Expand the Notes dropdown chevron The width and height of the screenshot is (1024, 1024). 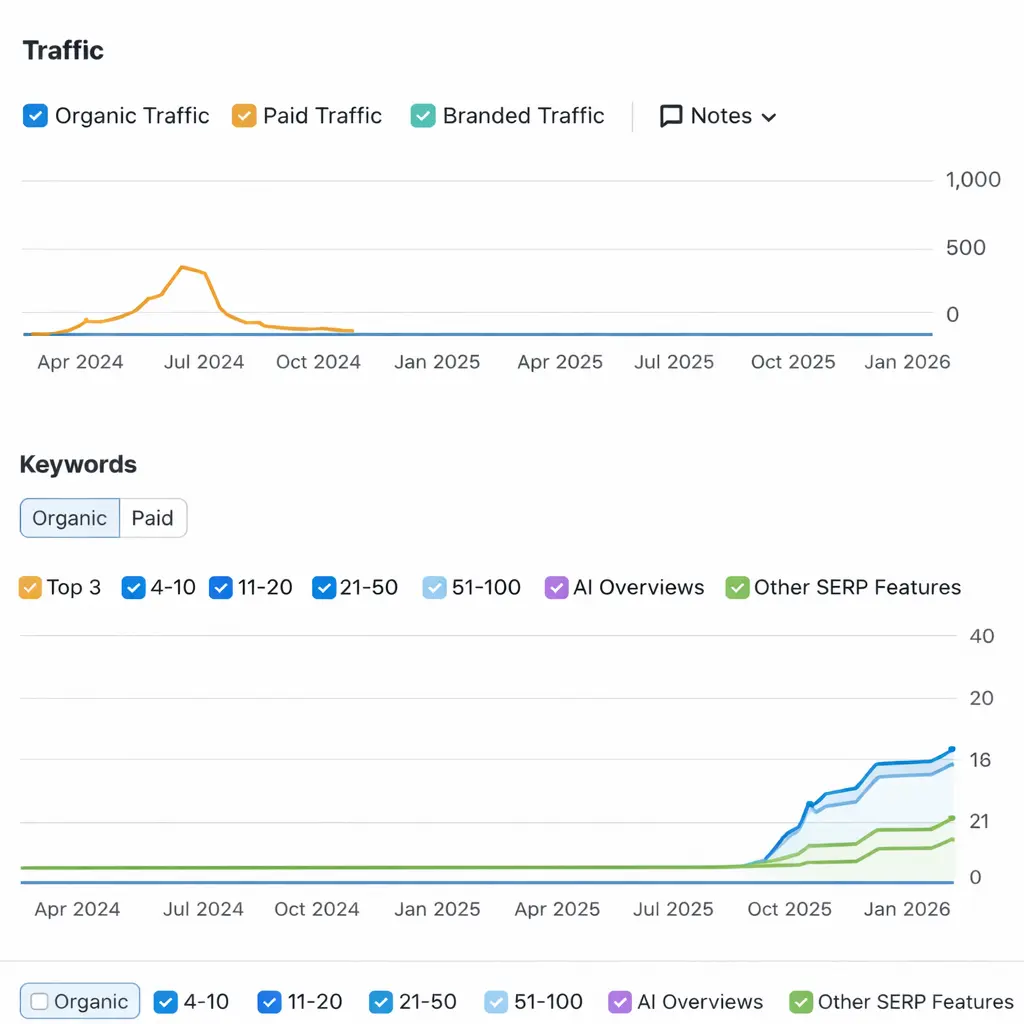(x=769, y=117)
